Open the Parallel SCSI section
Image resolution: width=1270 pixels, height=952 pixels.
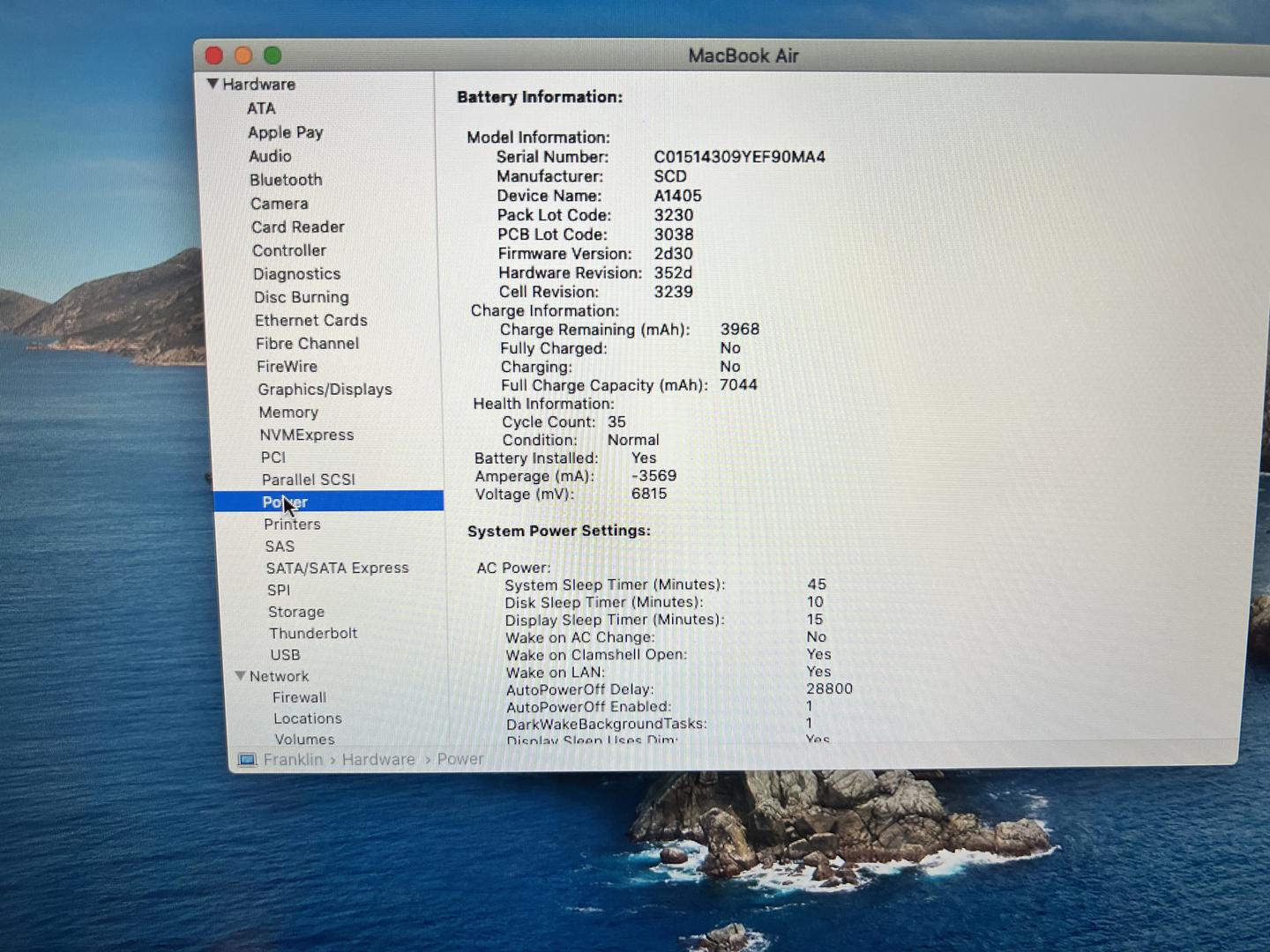[x=309, y=480]
